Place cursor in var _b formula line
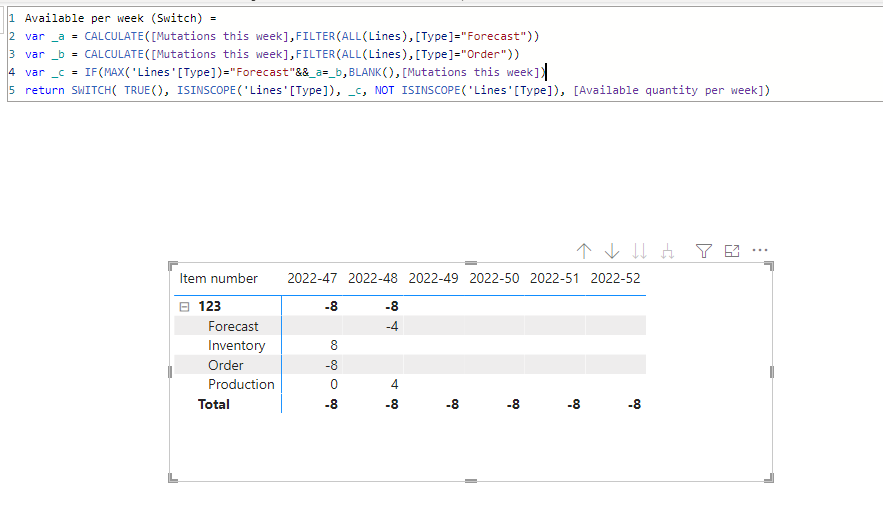This screenshot has width=883, height=515. point(272,54)
